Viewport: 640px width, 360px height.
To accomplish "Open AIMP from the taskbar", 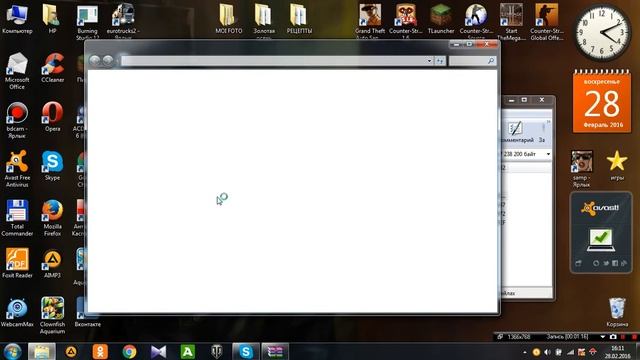I will tap(71, 351).
